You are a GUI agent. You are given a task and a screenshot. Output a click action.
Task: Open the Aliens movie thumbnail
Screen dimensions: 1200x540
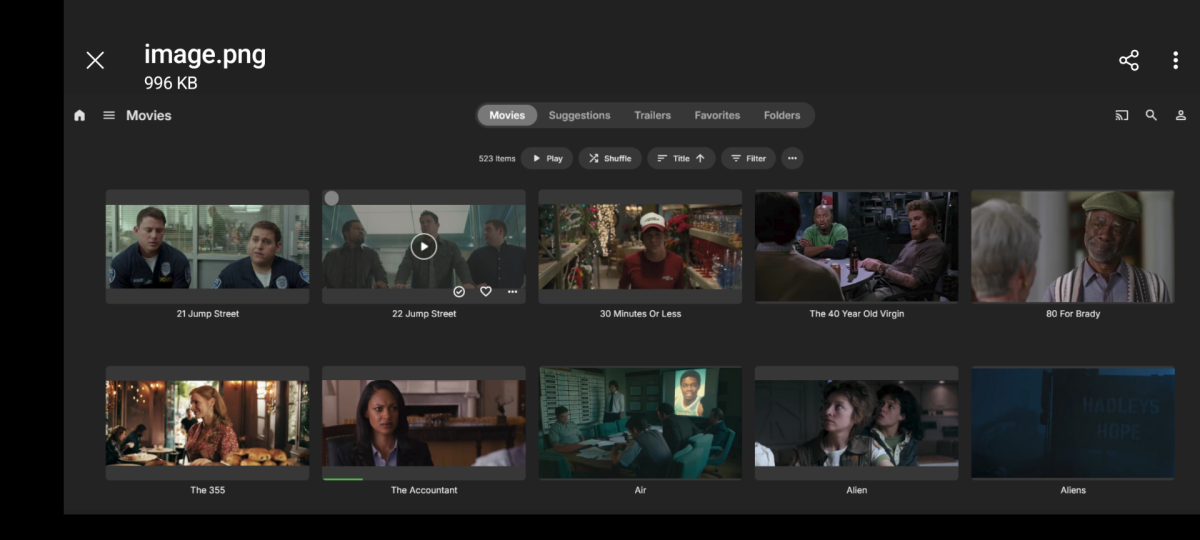click(1073, 423)
